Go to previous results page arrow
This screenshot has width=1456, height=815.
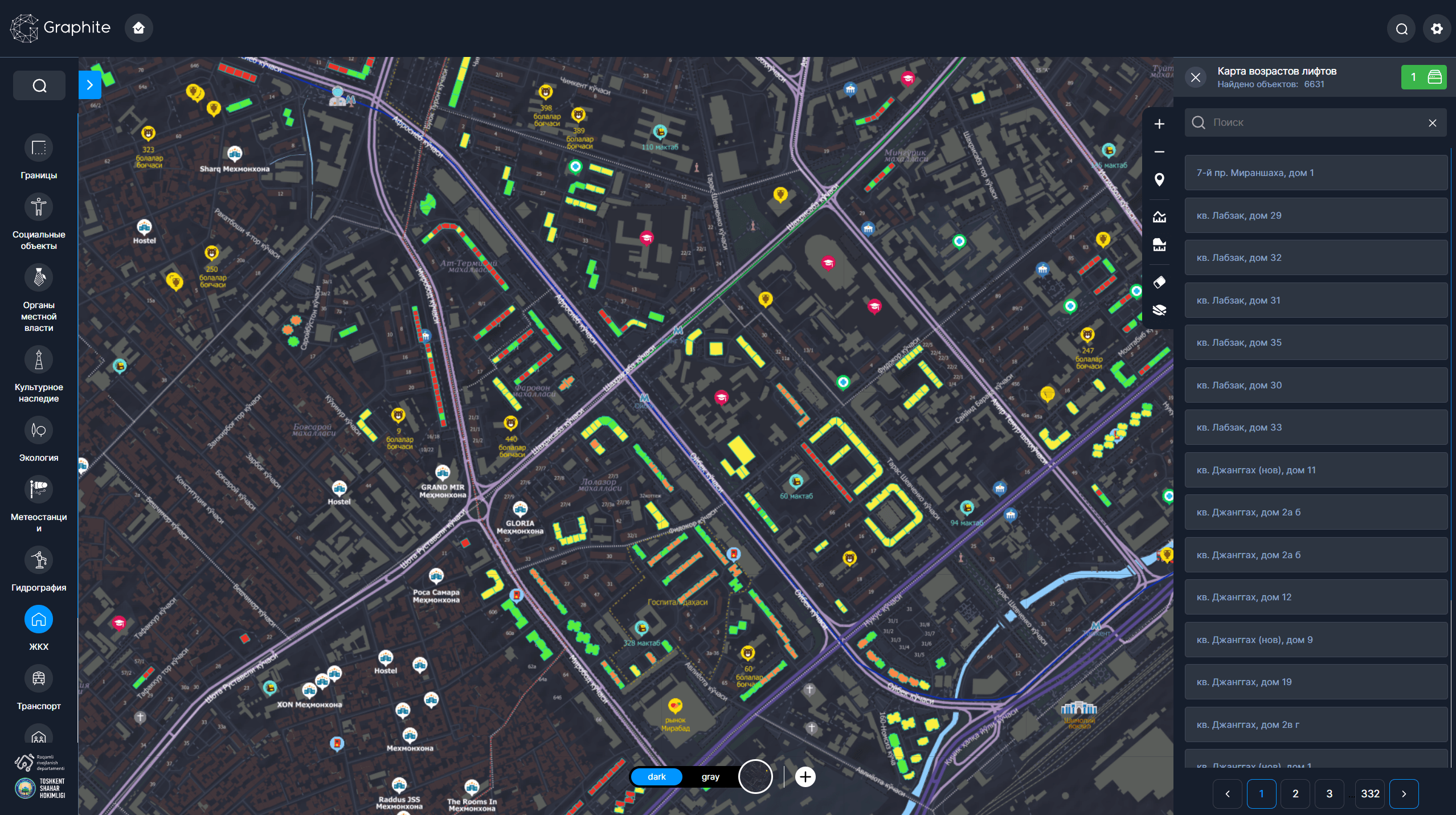coord(1228,793)
